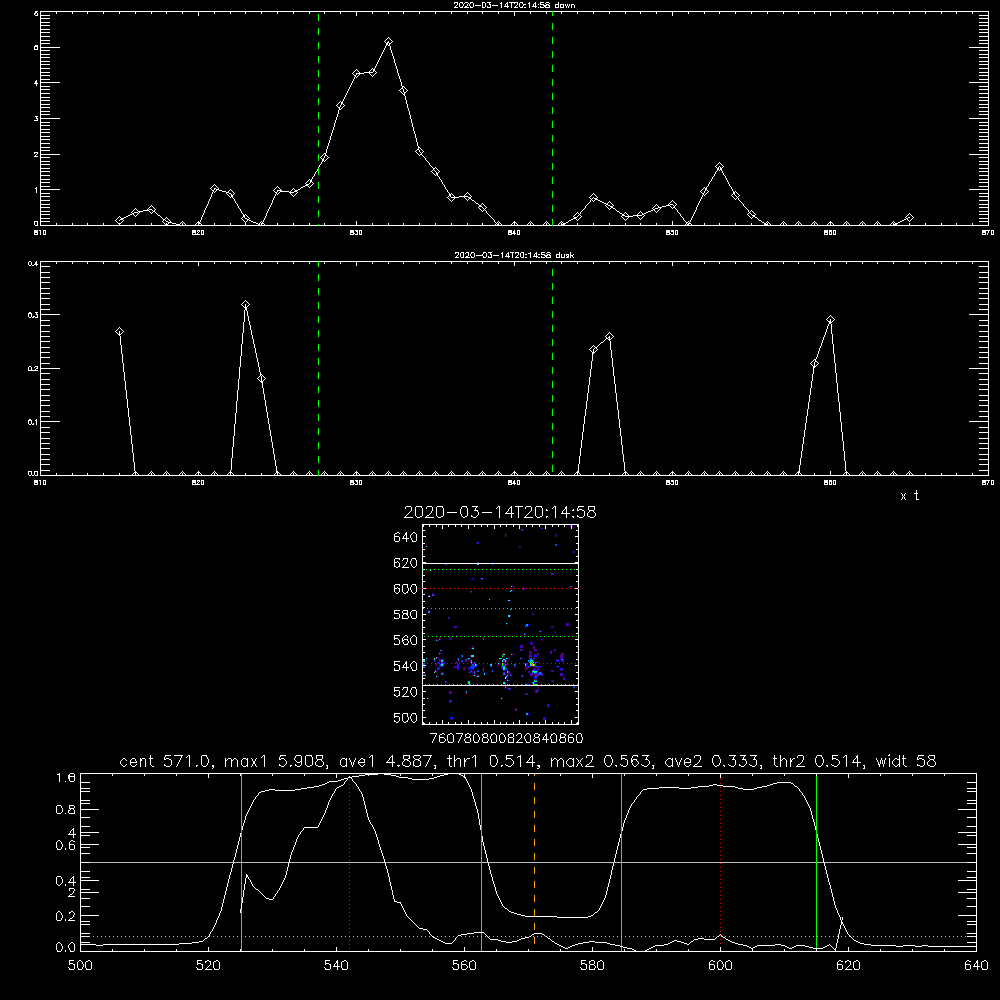Image resolution: width=1000 pixels, height=1000 pixels.
Task: Click the '520' x-axis label of bottom plot
Action: point(208,966)
